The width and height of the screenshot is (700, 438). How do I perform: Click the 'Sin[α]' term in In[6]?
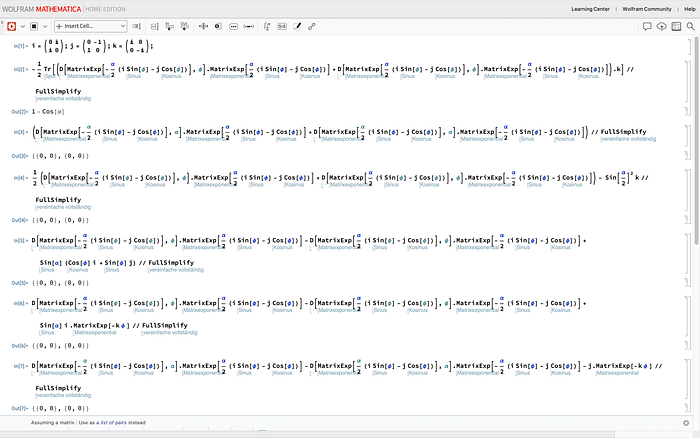point(50,325)
